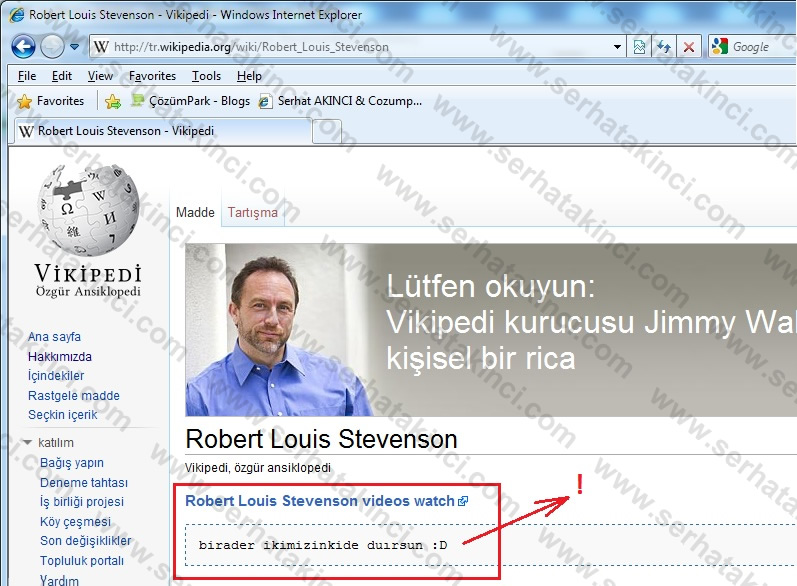Click the W favicon on the page tab
This screenshot has width=797, height=586.
[x=26, y=131]
